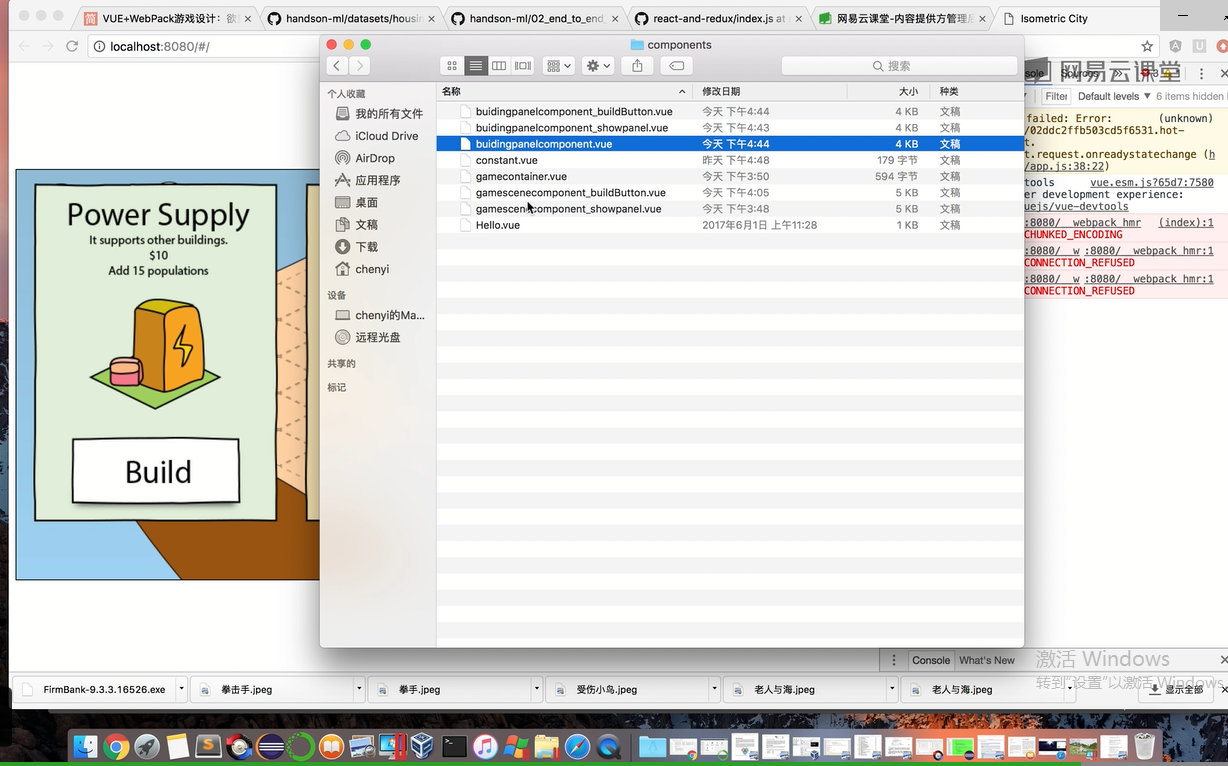The image size is (1228, 766).
Task: Open iTunes from the Dock
Action: [x=485, y=746]
